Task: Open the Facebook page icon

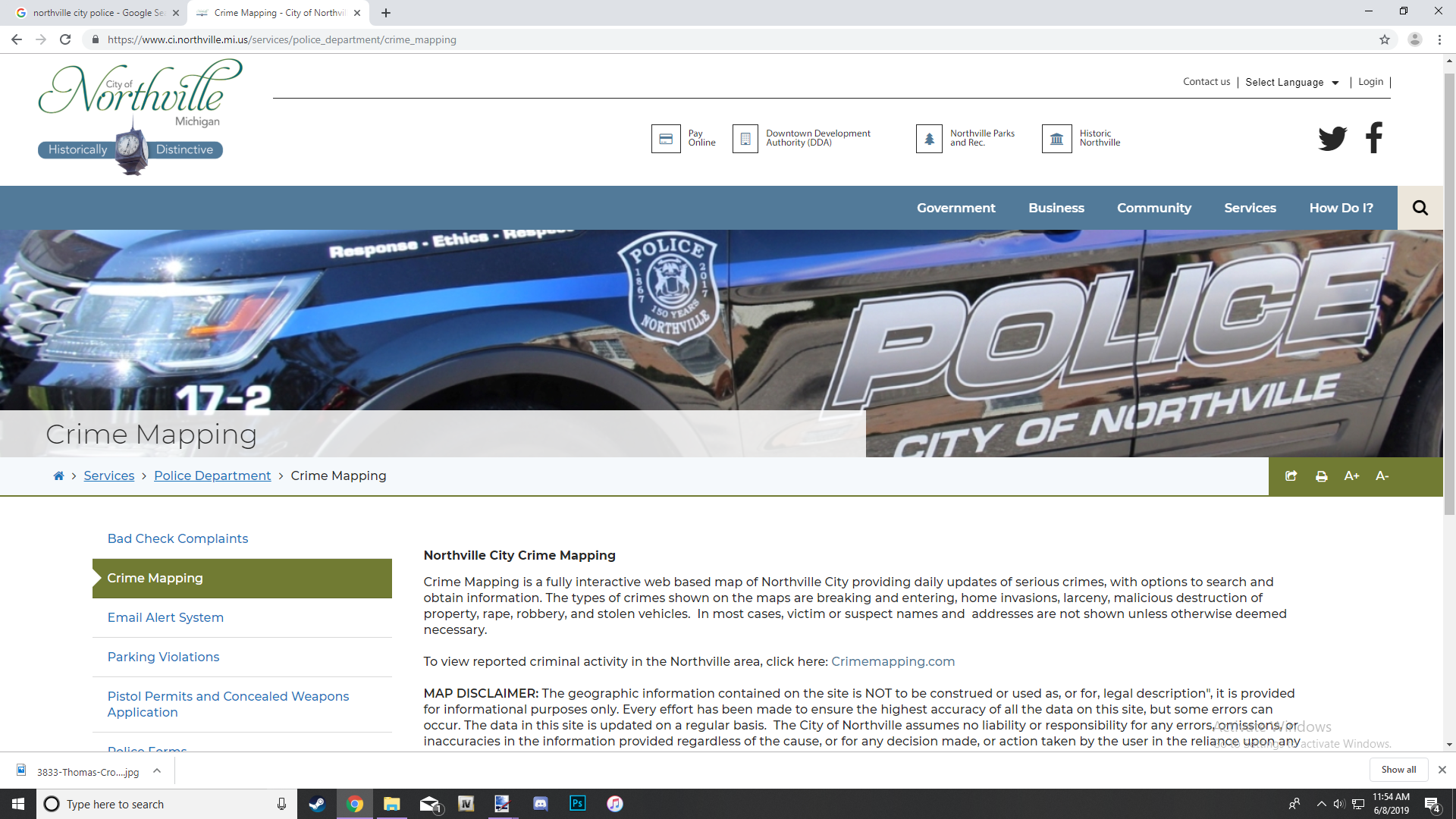Action: click(1373, 138)
